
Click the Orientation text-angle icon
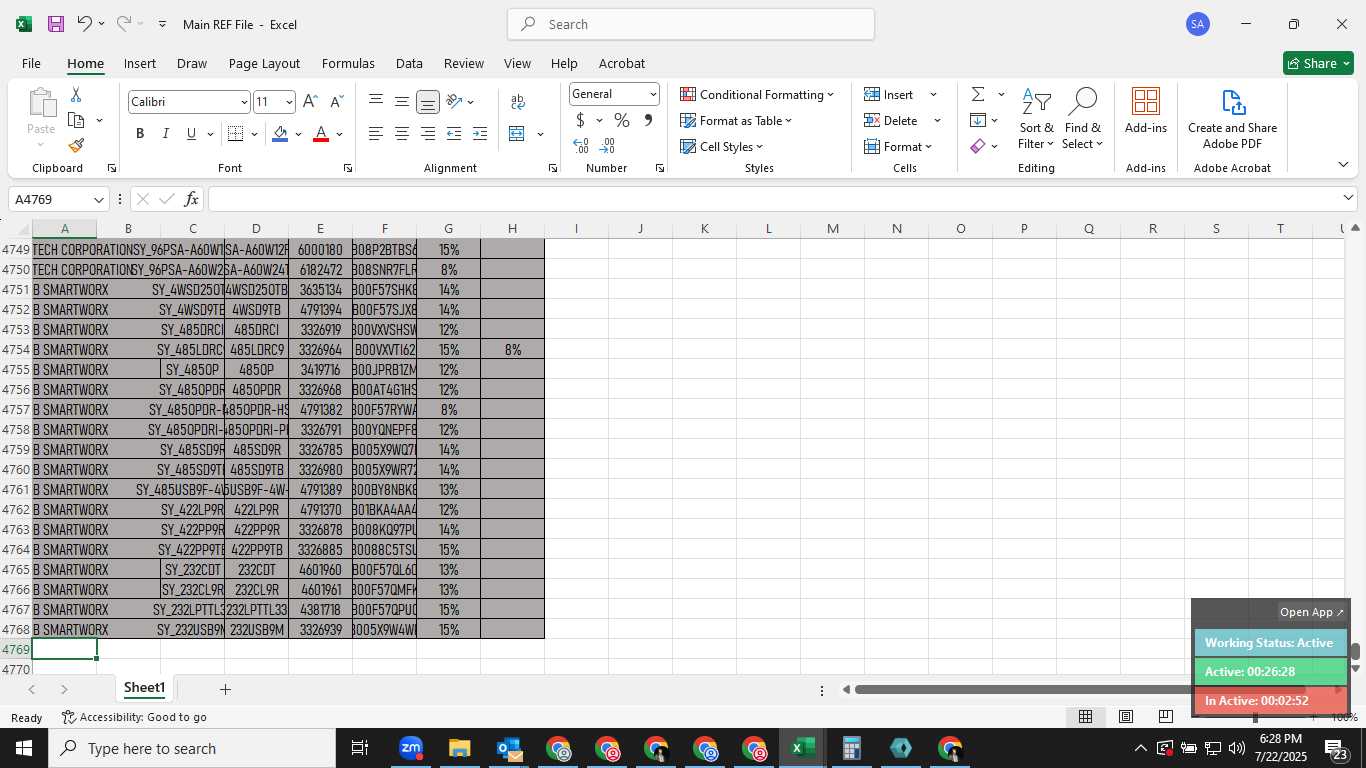coord(454,101)
